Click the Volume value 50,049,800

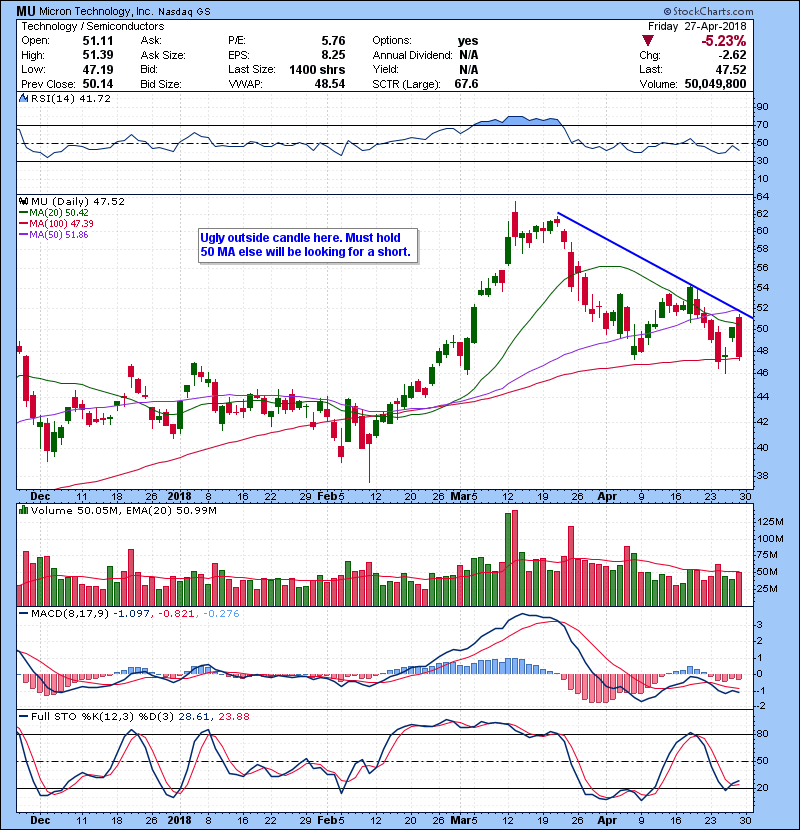pyautogui.click(x=715, y=84)
